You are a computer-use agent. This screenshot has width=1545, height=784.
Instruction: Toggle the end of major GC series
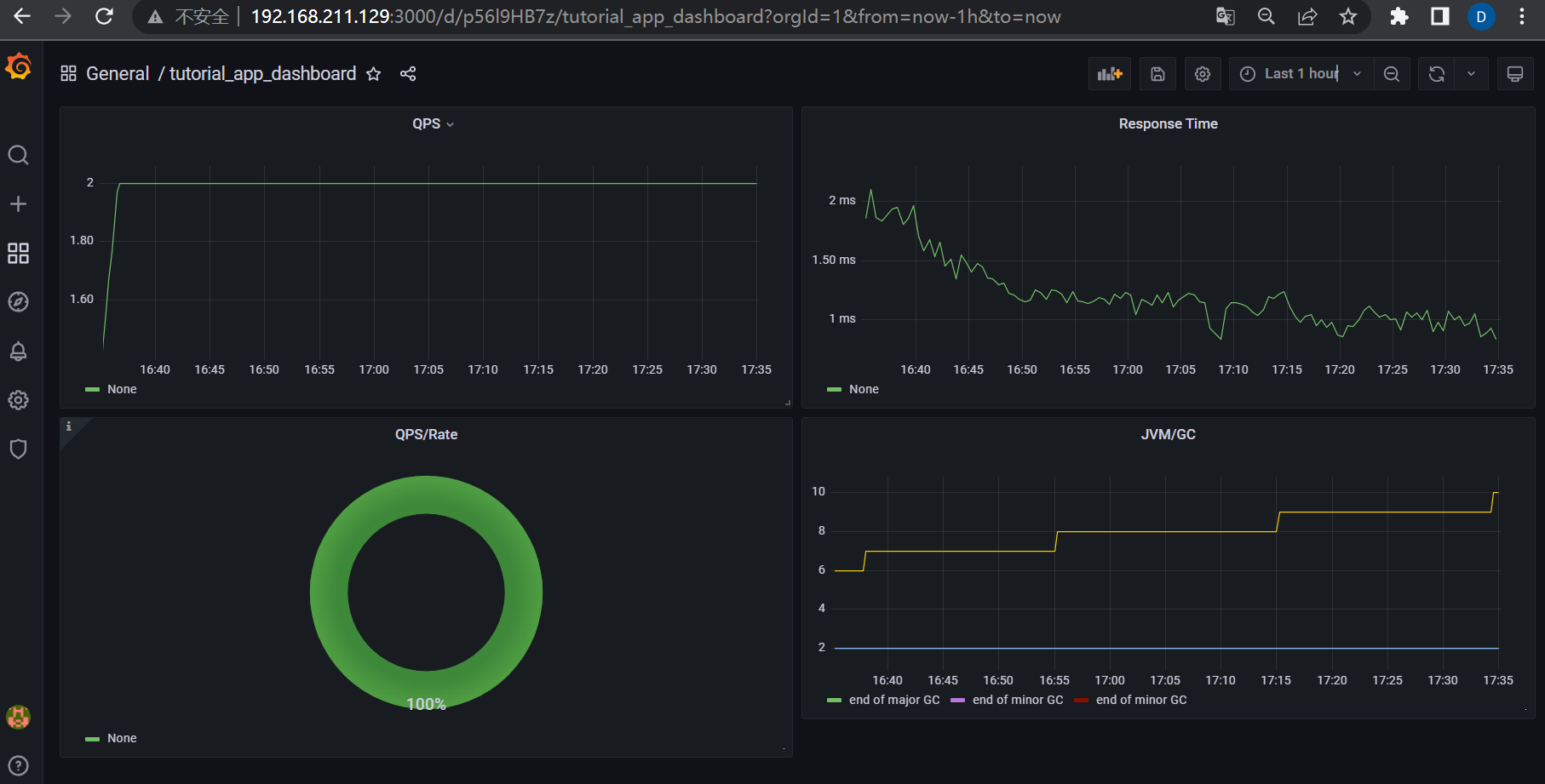click(894, 700)
